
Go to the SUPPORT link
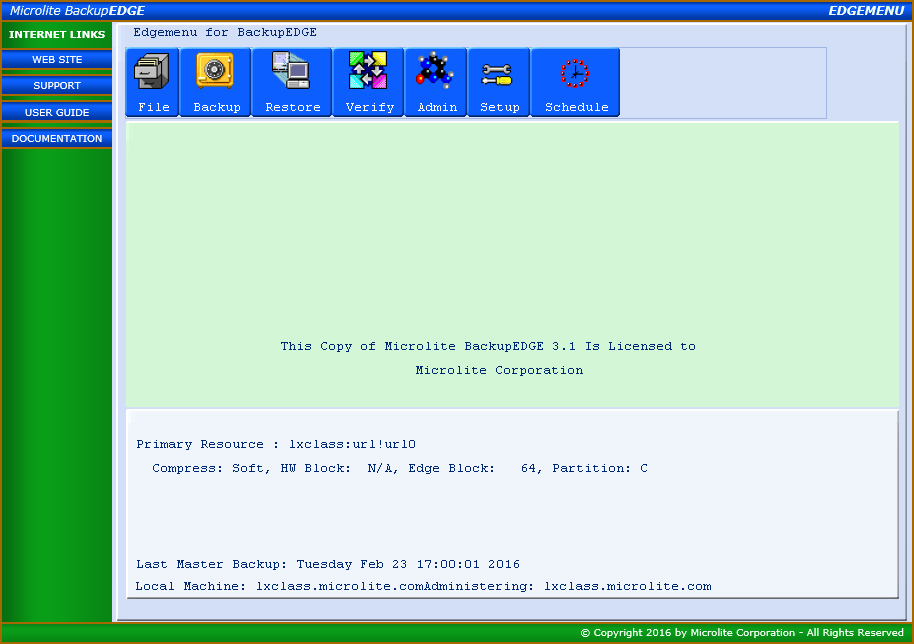[57, 86]
